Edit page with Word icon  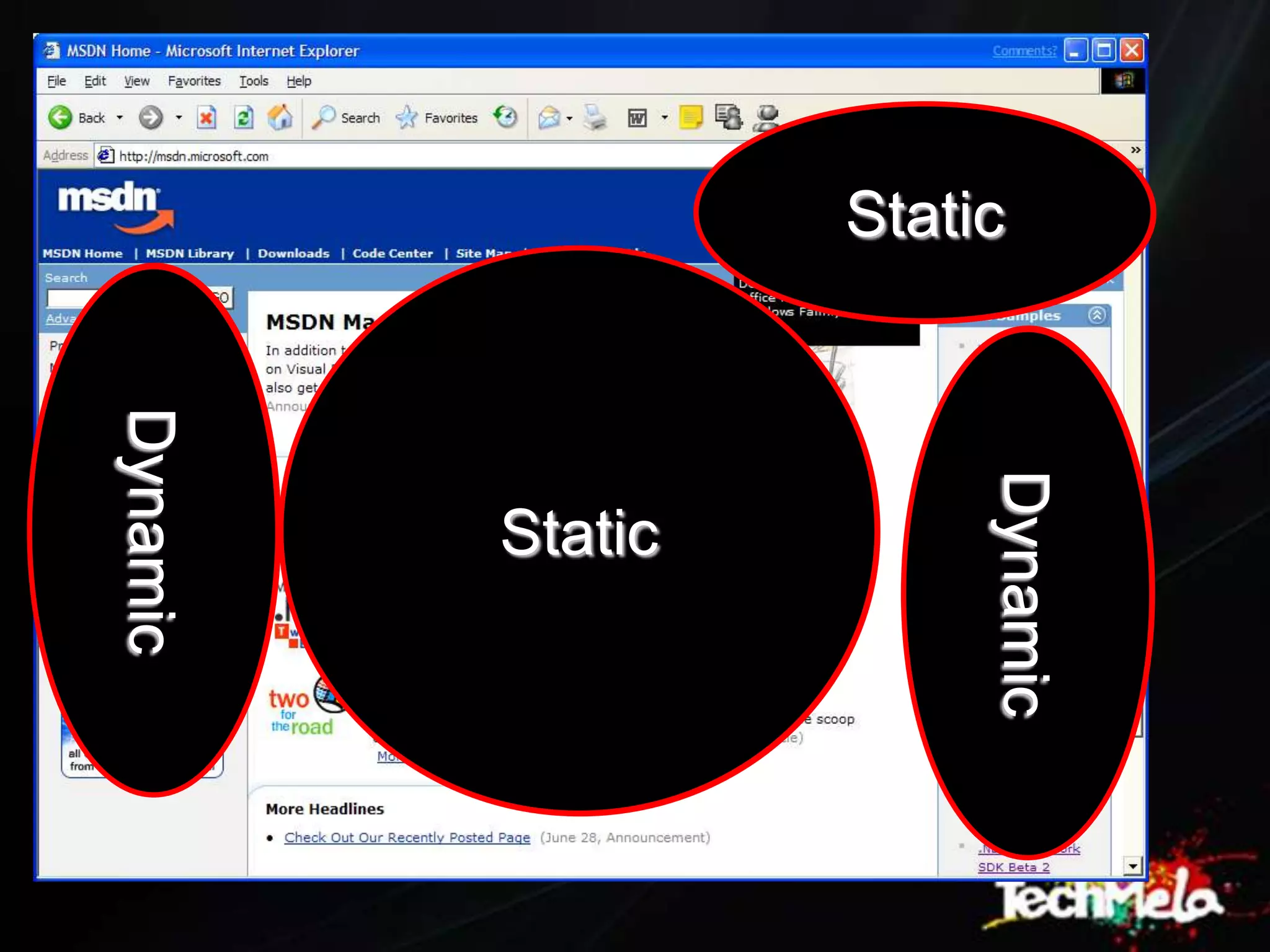pos(637,118)
